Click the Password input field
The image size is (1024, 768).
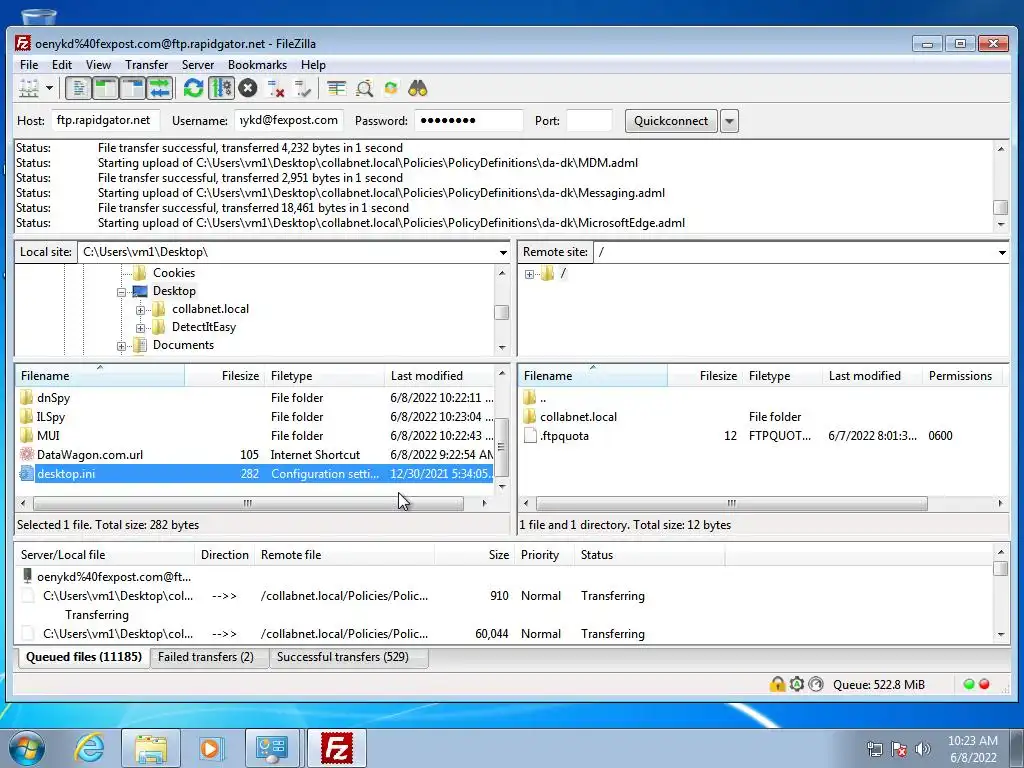click(x=469, y=120)
